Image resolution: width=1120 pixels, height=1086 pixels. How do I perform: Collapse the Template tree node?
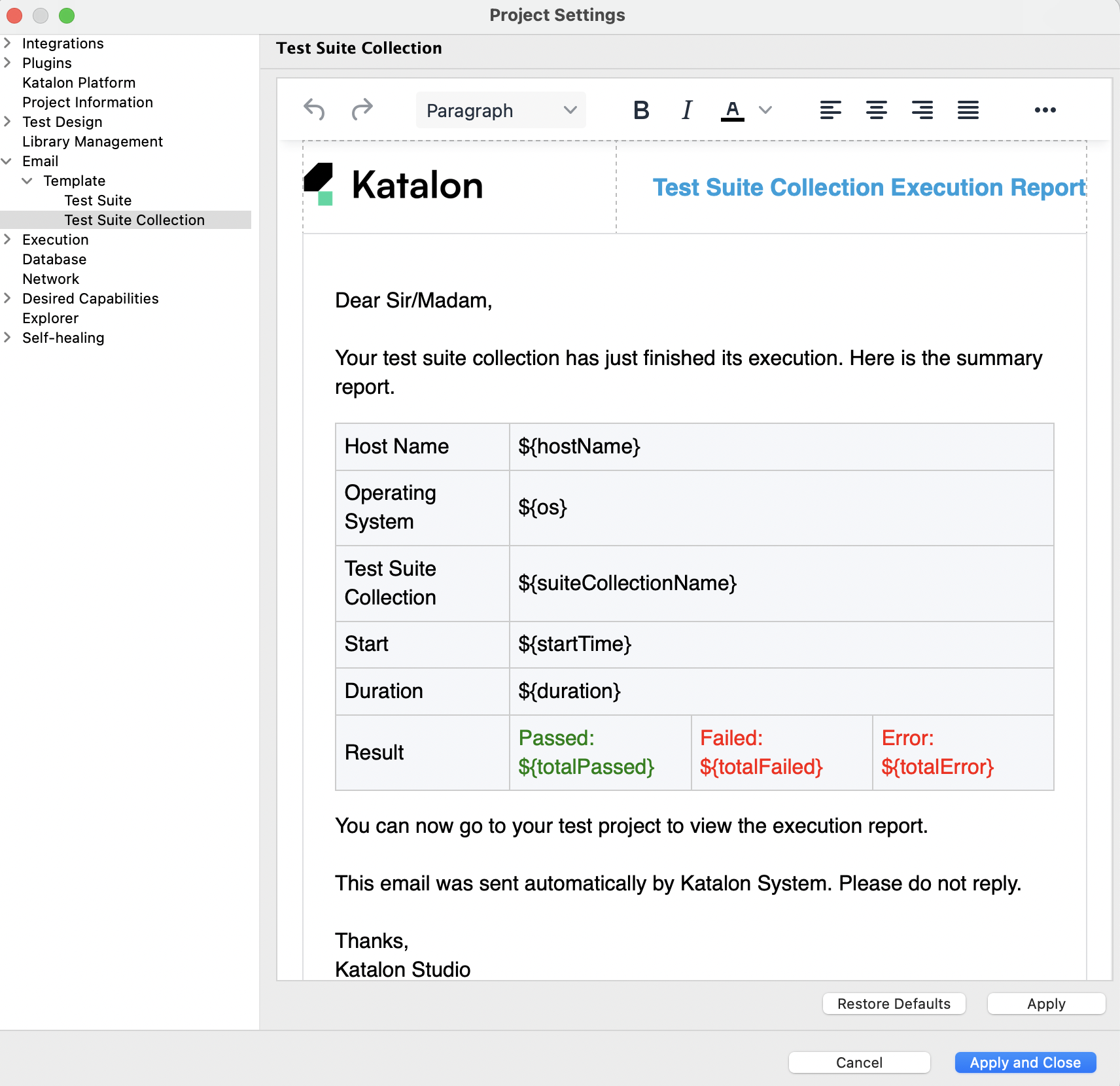point(27,181)
